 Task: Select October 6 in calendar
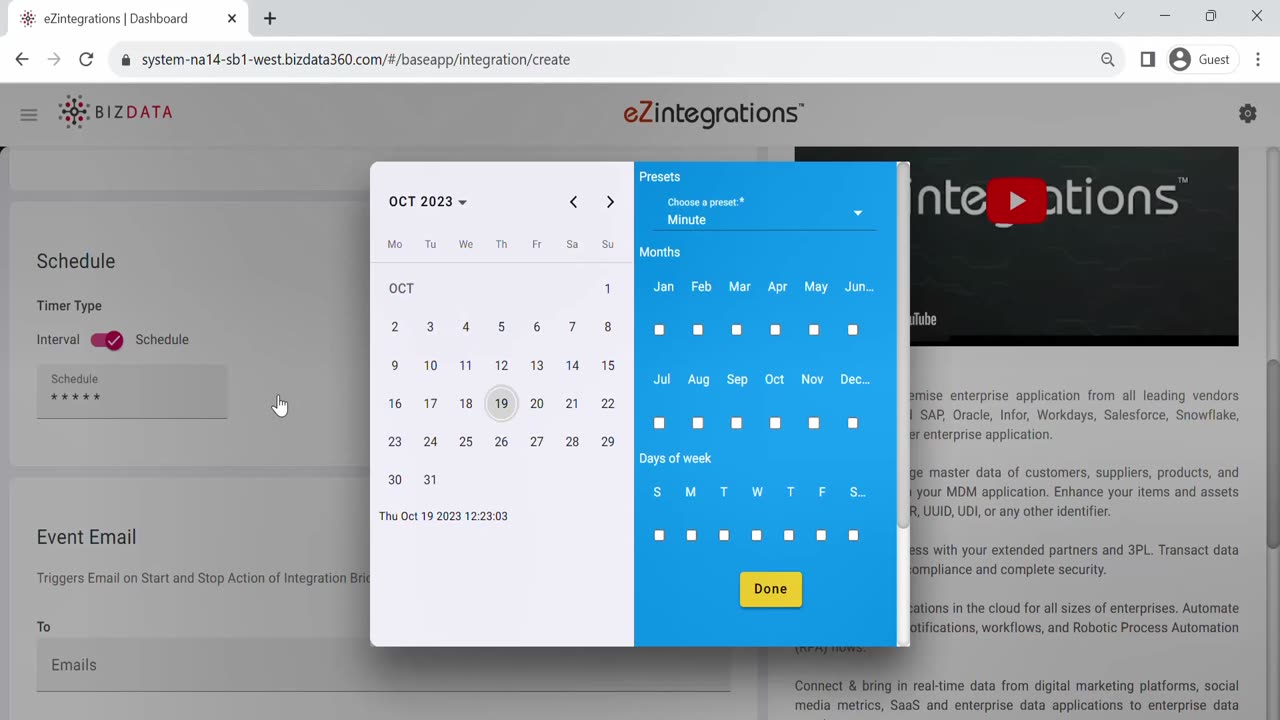(537, 327)
